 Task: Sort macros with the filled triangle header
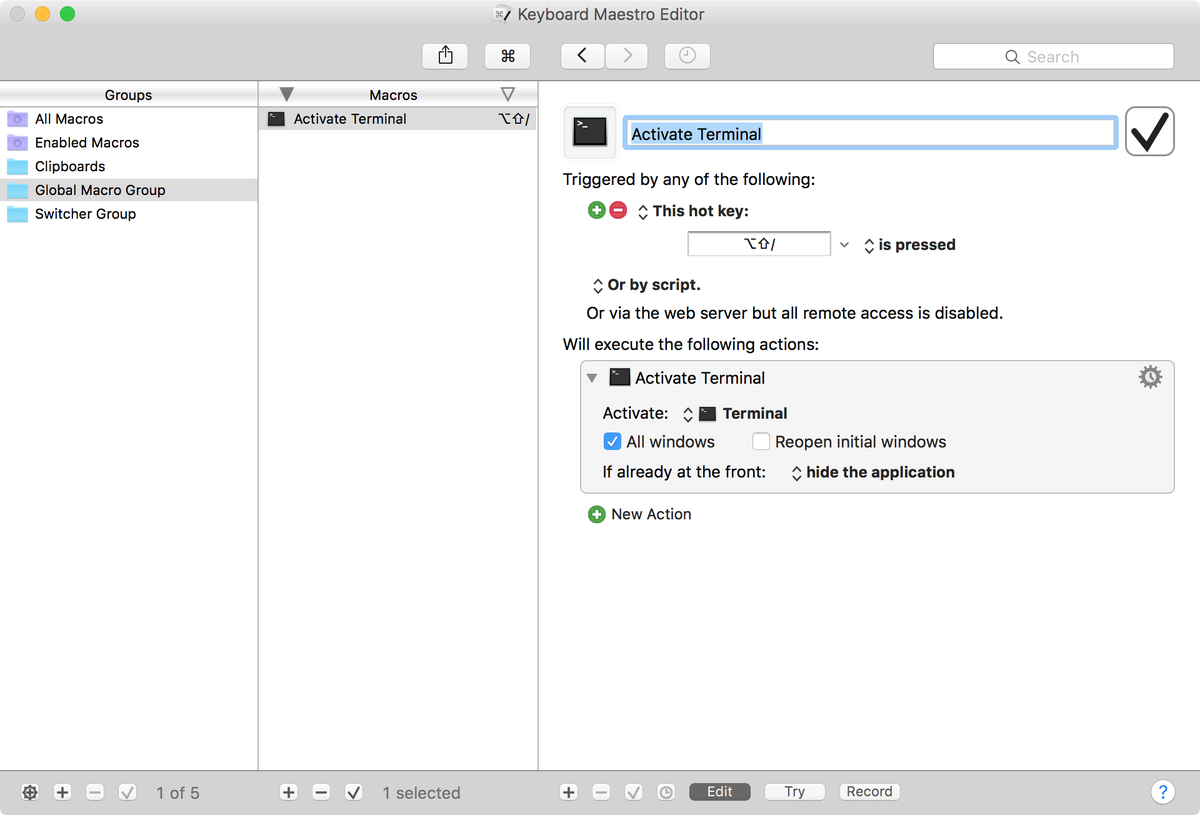pos(287,95)
